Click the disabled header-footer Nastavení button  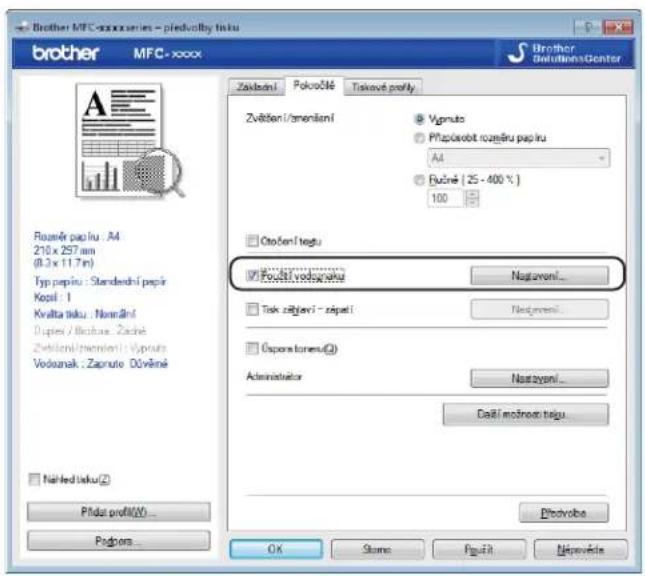click(539, 309)
